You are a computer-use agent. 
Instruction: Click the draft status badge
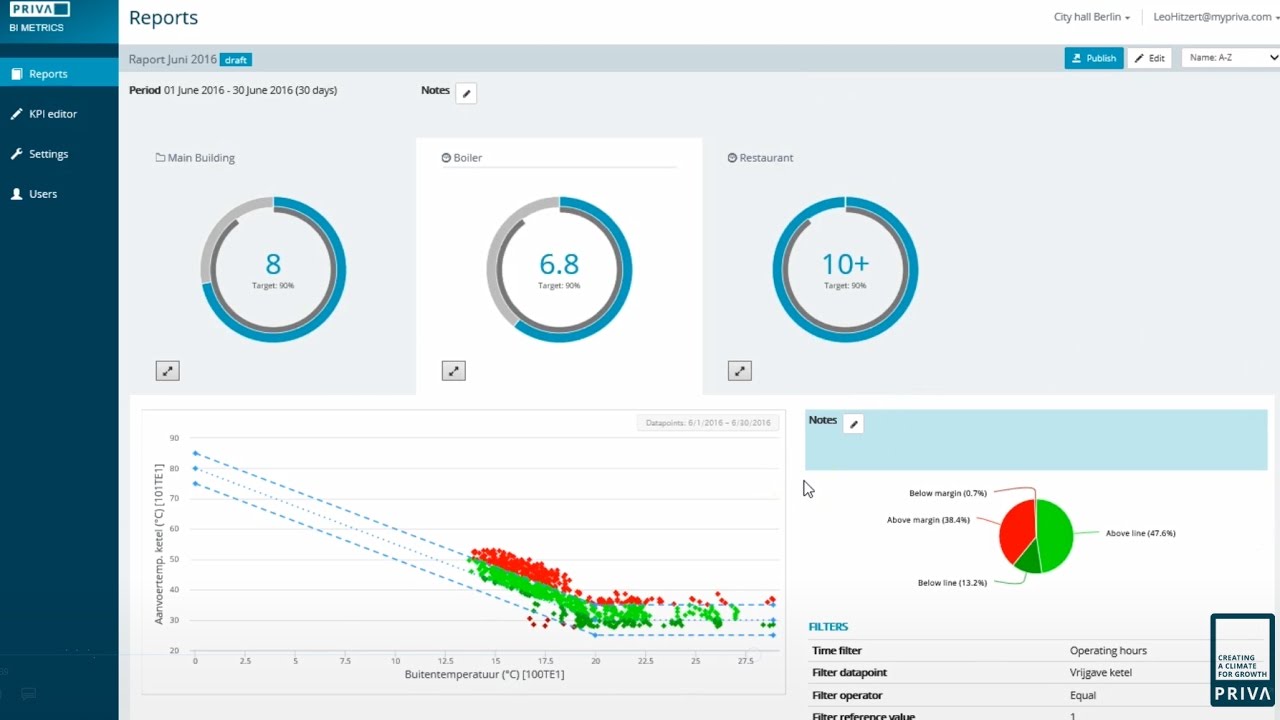[x=236, y=60]
